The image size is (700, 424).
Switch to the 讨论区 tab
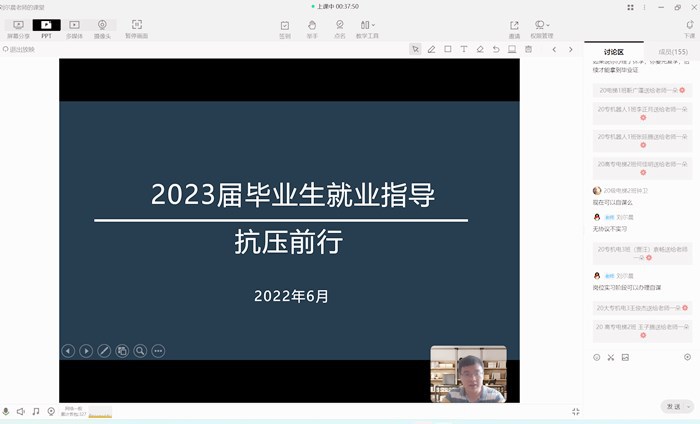614,51
